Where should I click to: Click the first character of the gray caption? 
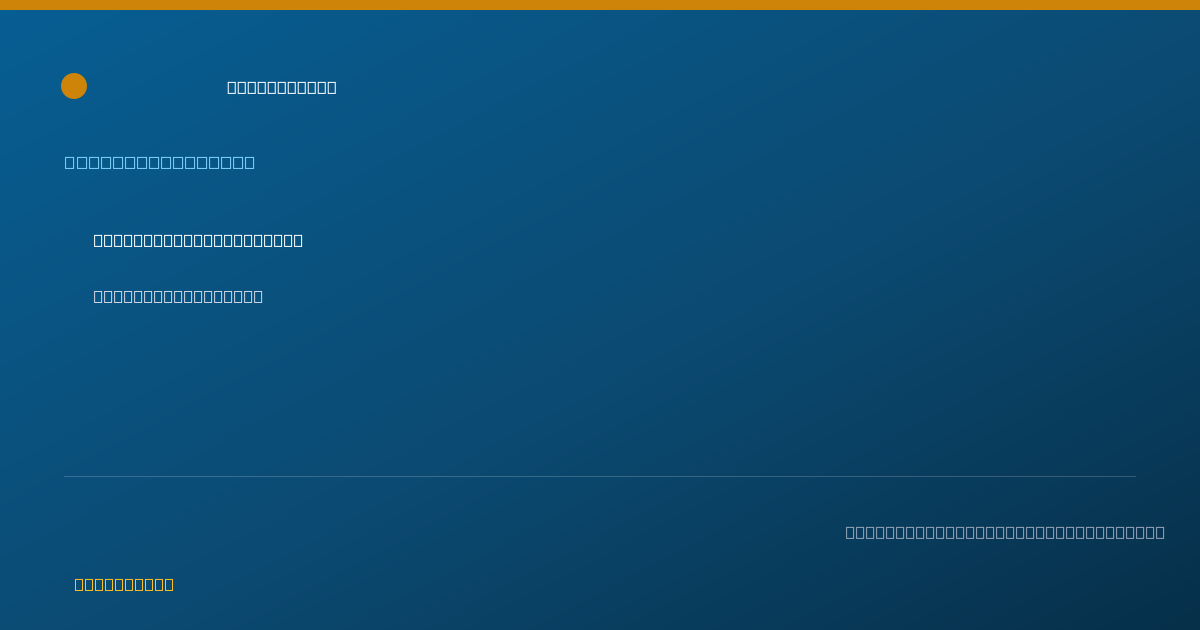tap(850, 532)
